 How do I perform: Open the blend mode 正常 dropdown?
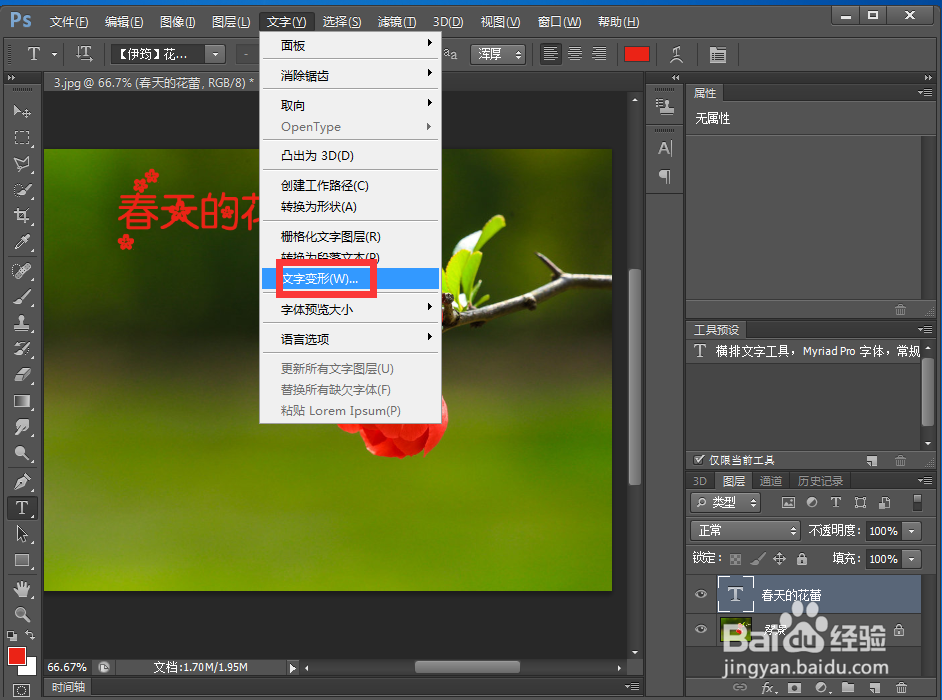point(745,531)
